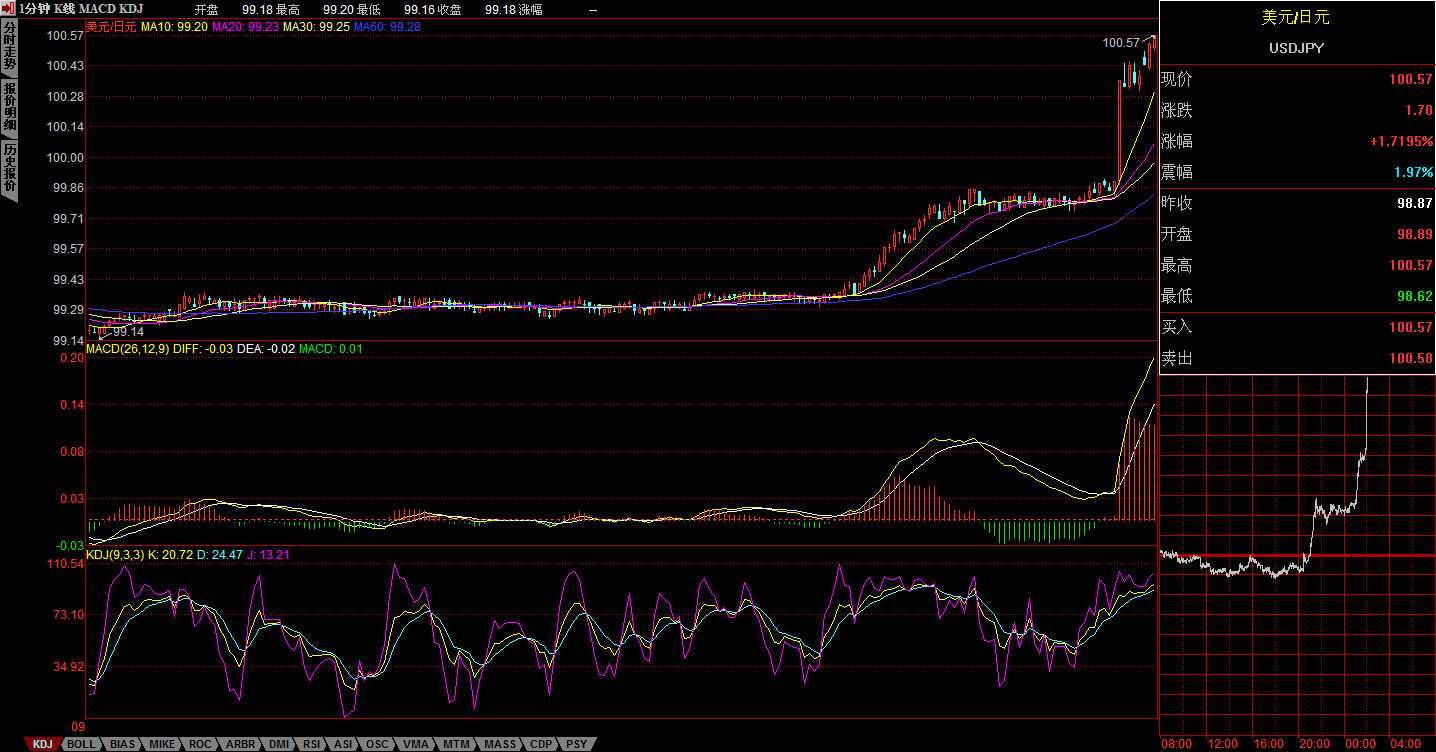This screenshot has height=752, width=1436.
Task: Switch to the BIAS indicator tab
Action: click(122, 745)
